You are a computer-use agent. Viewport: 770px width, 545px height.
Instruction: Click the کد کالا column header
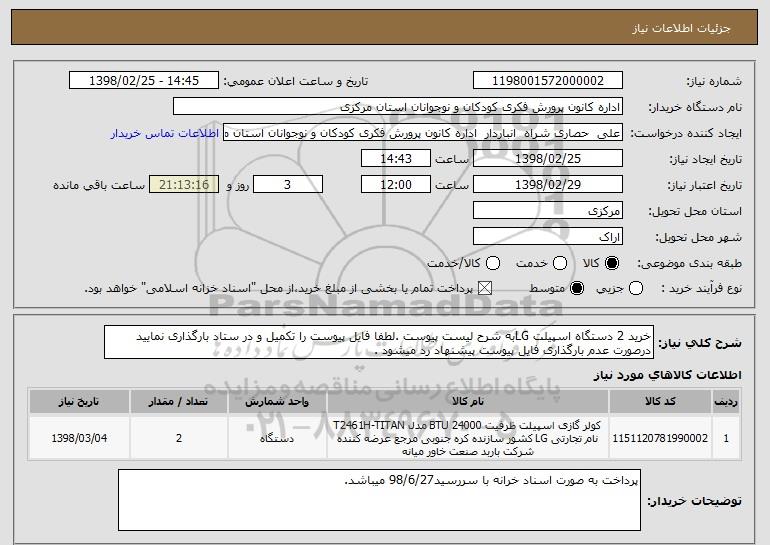(660, 402)
